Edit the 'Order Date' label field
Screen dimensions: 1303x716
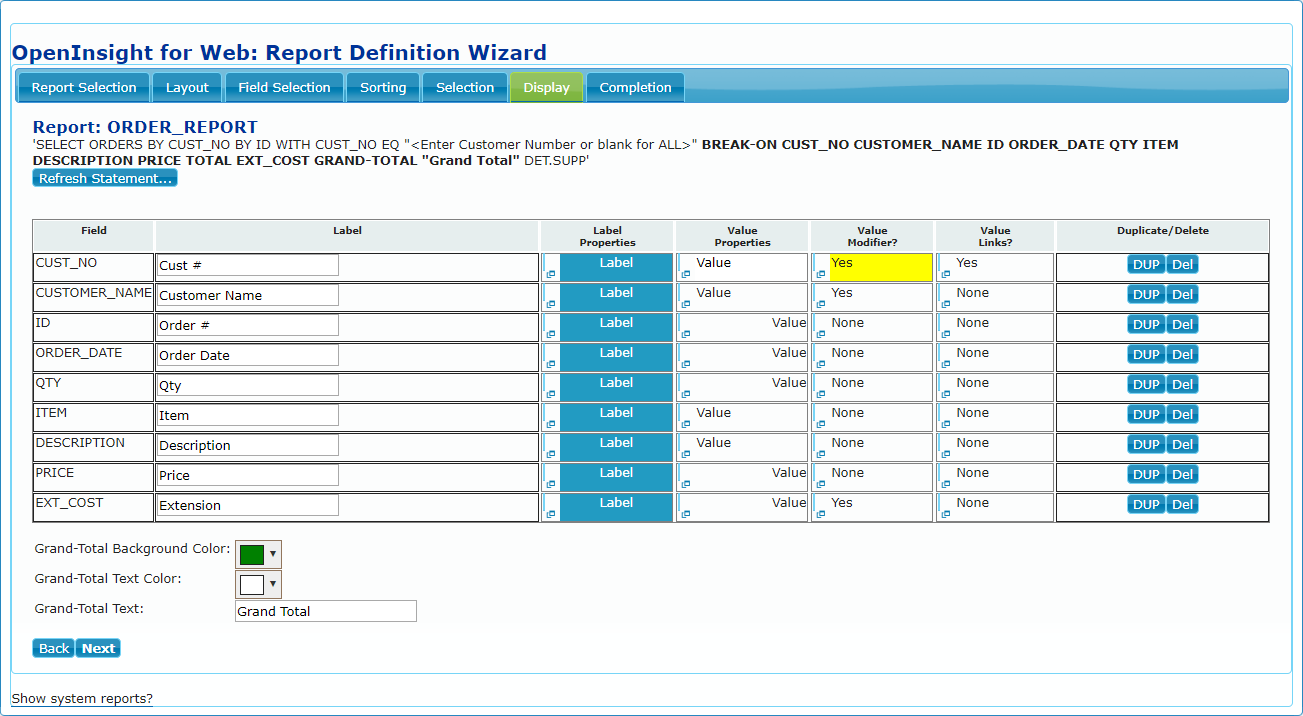click(x=248, y=355)
